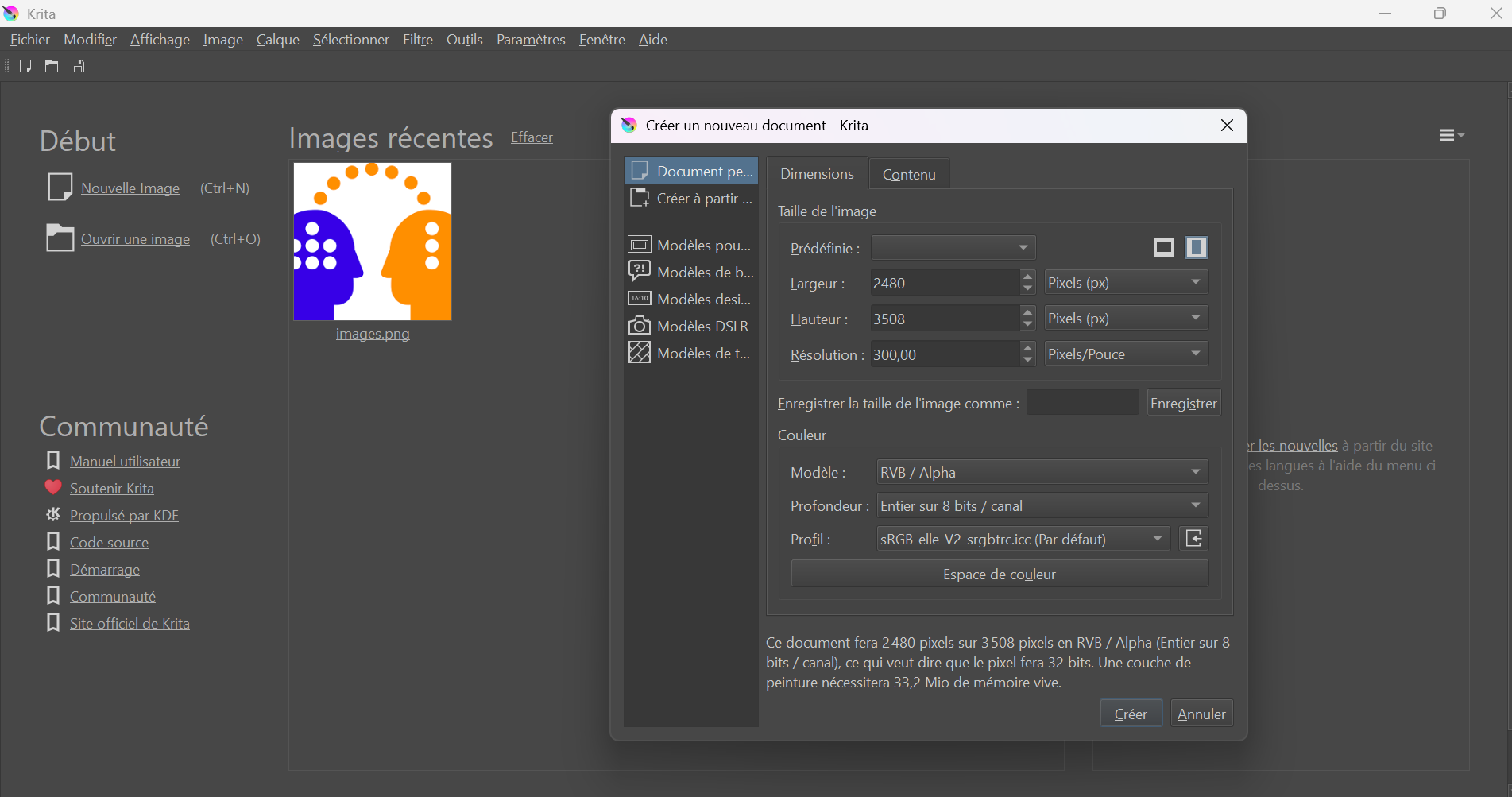Open the Outils menu
This screenshot has height=797, width=1512.
pos(465,40)
